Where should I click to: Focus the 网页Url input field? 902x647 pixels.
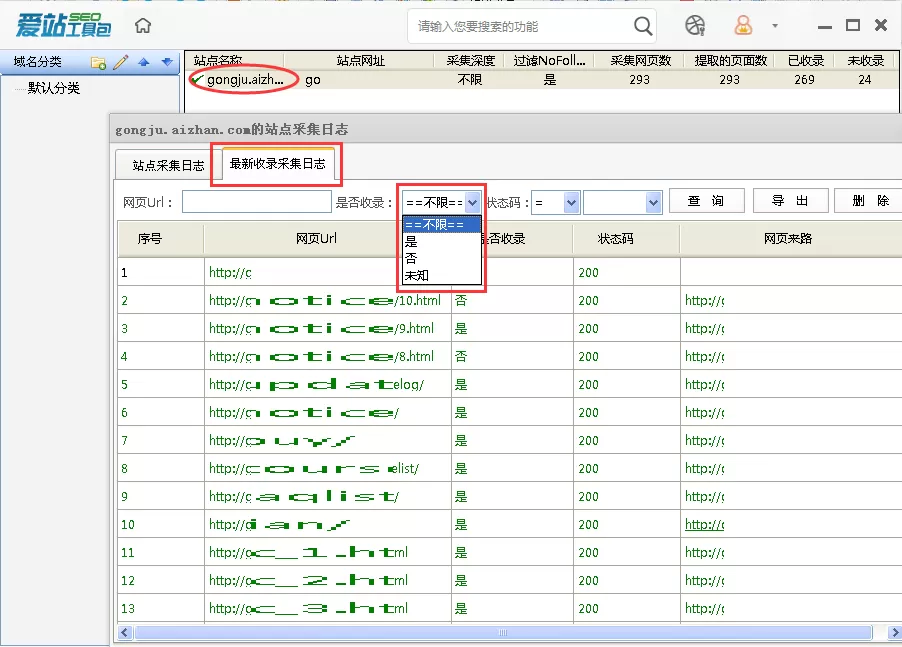pyautogui.click(x=257, y=202)
